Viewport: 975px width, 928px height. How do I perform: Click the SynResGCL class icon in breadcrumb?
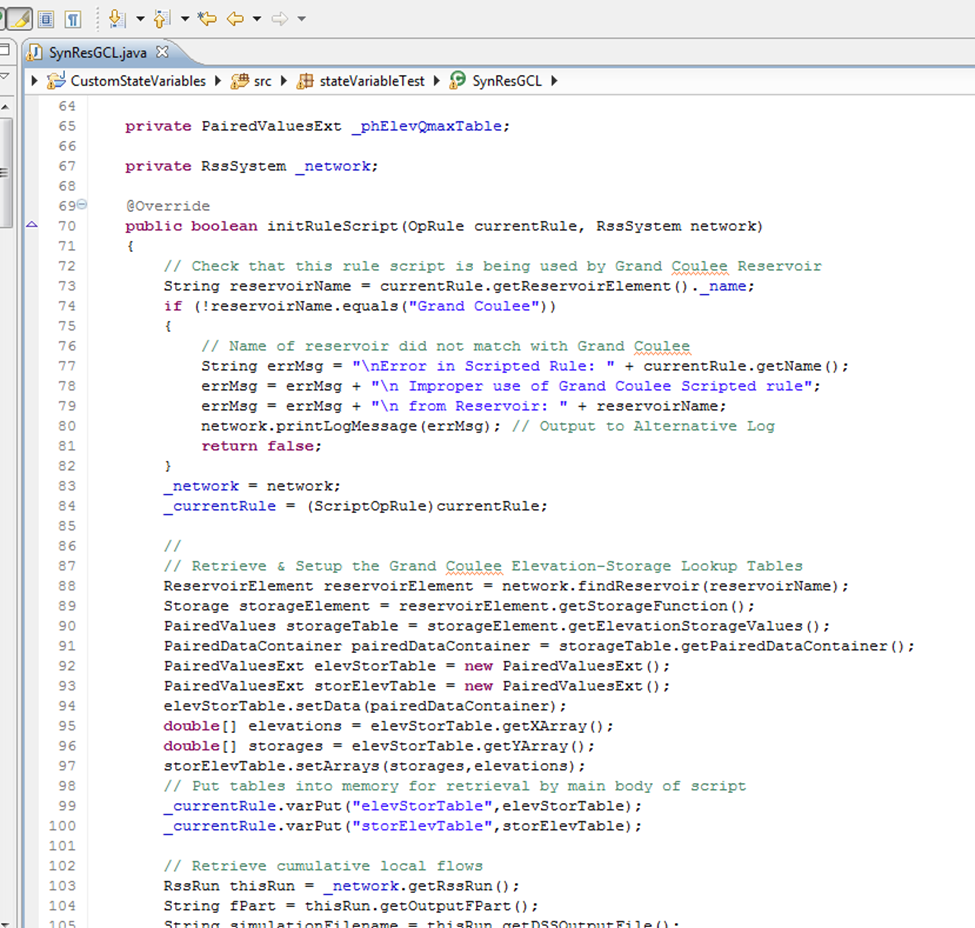click(x=457, y=80)
